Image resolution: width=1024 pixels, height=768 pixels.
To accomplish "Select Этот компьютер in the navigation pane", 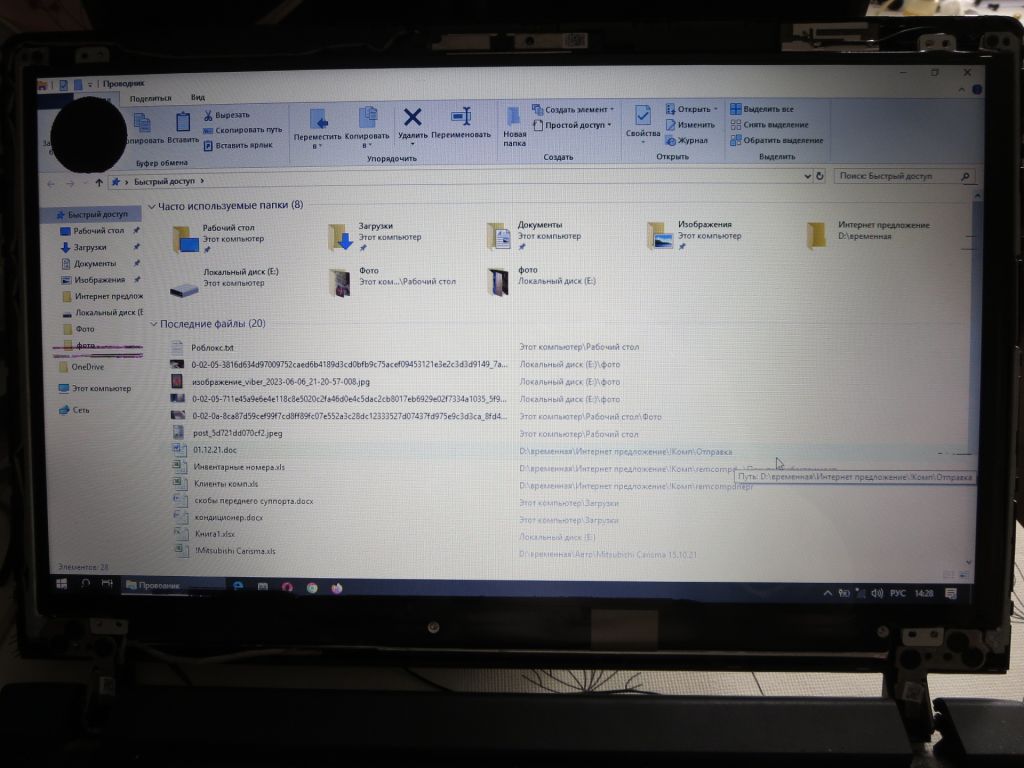I will tap(95, 388).
